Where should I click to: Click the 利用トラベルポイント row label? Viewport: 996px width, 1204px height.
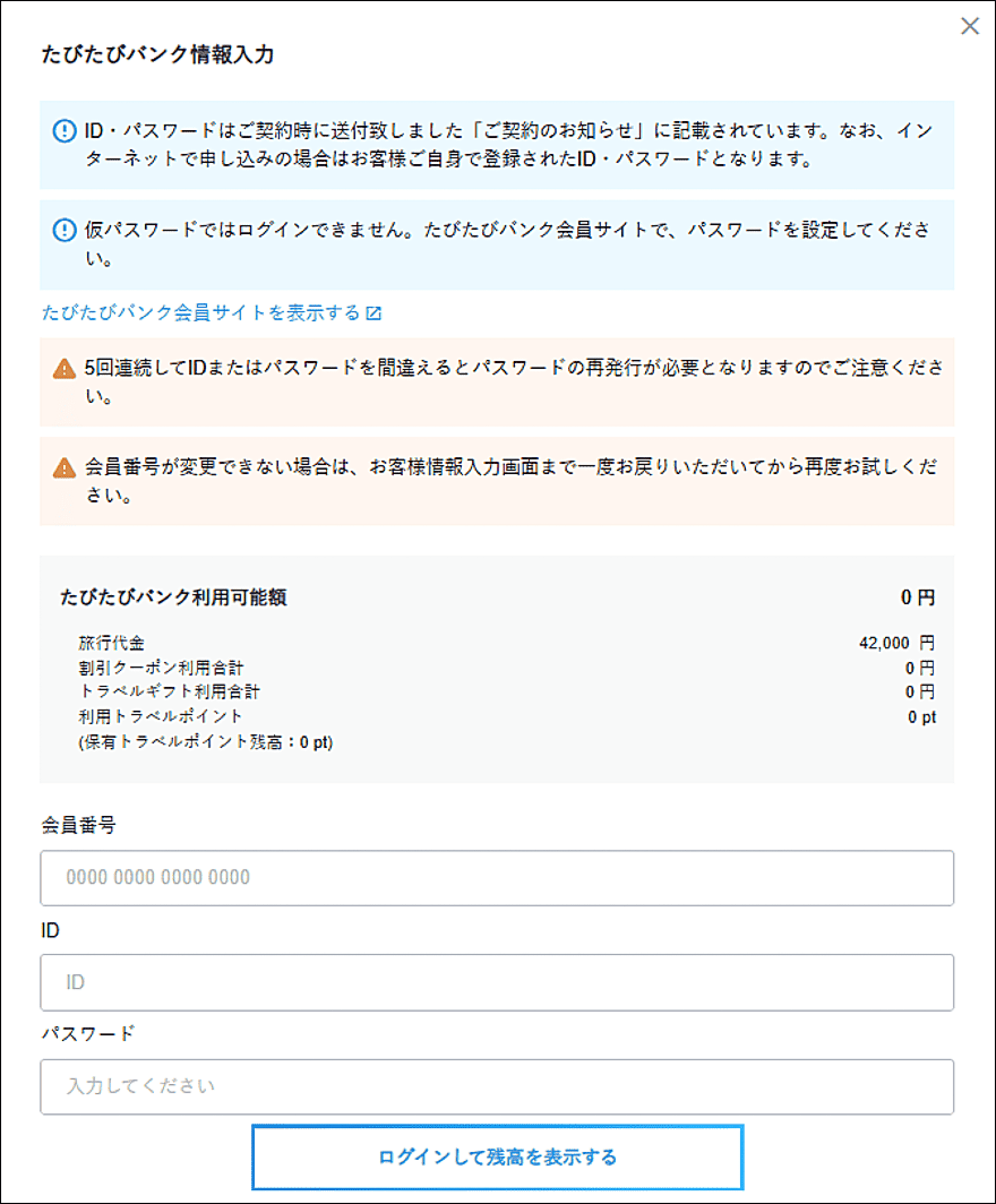click(161, 716)
